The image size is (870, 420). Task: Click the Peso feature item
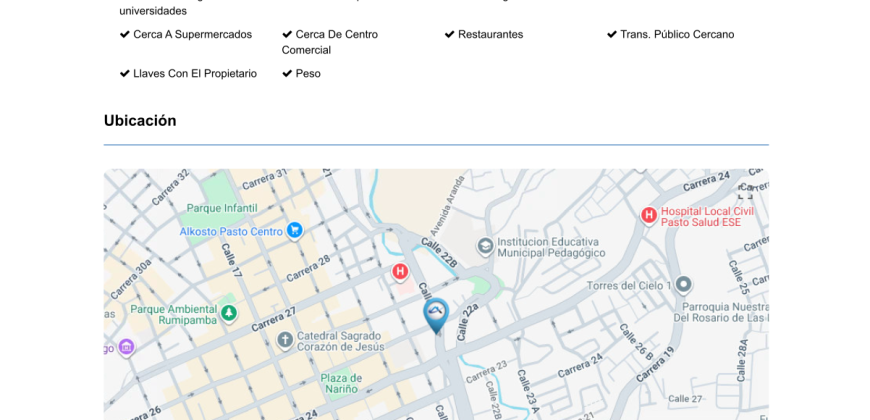tap(301, 74)
